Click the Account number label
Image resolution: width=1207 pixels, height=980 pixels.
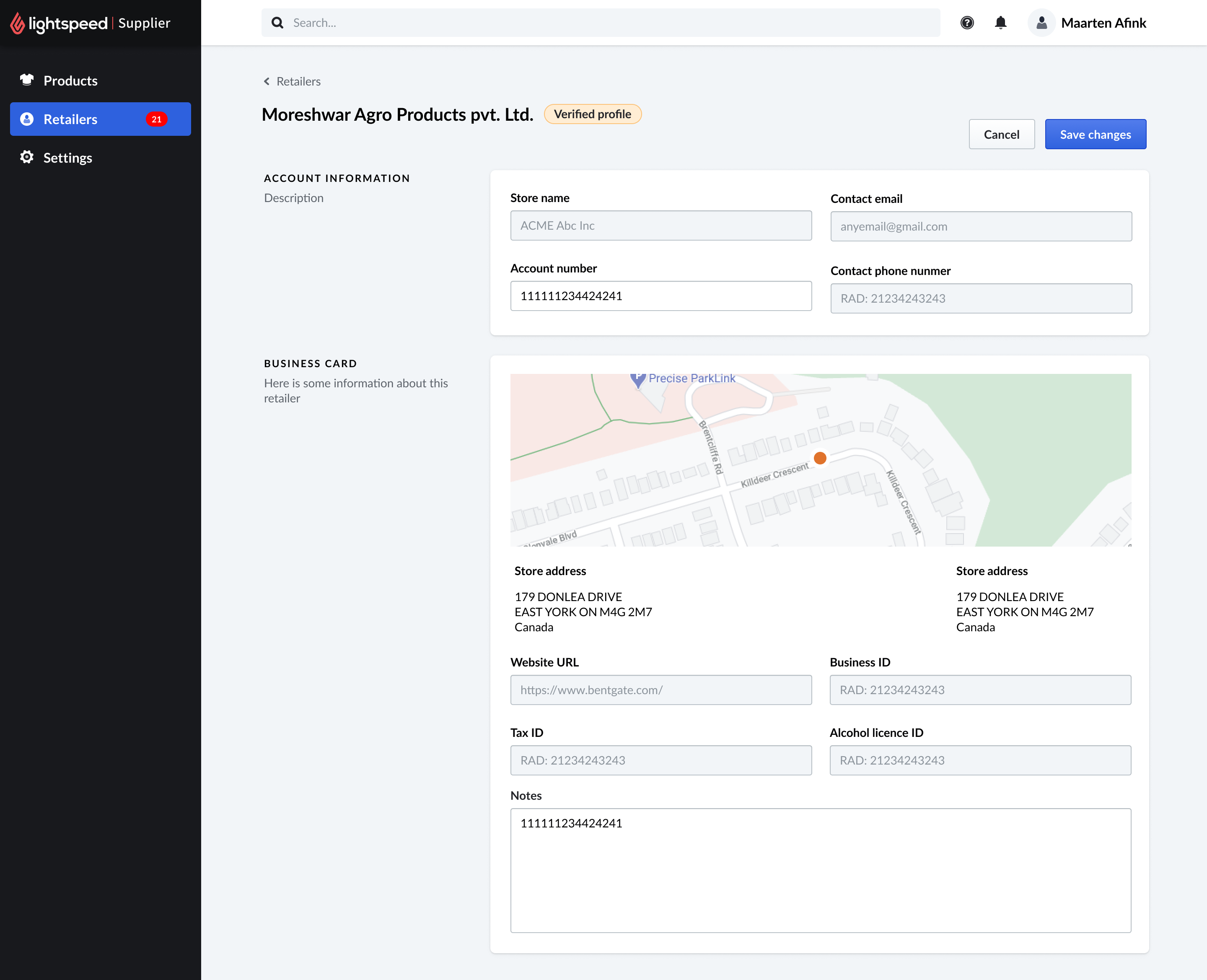(553, 269)
